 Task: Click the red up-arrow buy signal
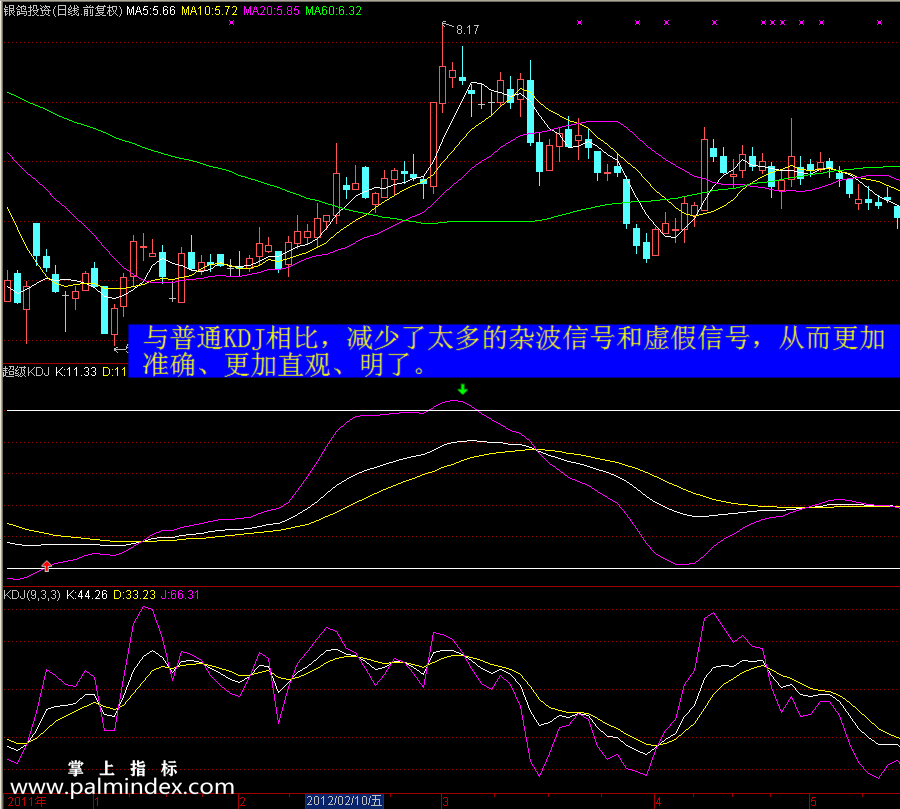tap(46, 566)
